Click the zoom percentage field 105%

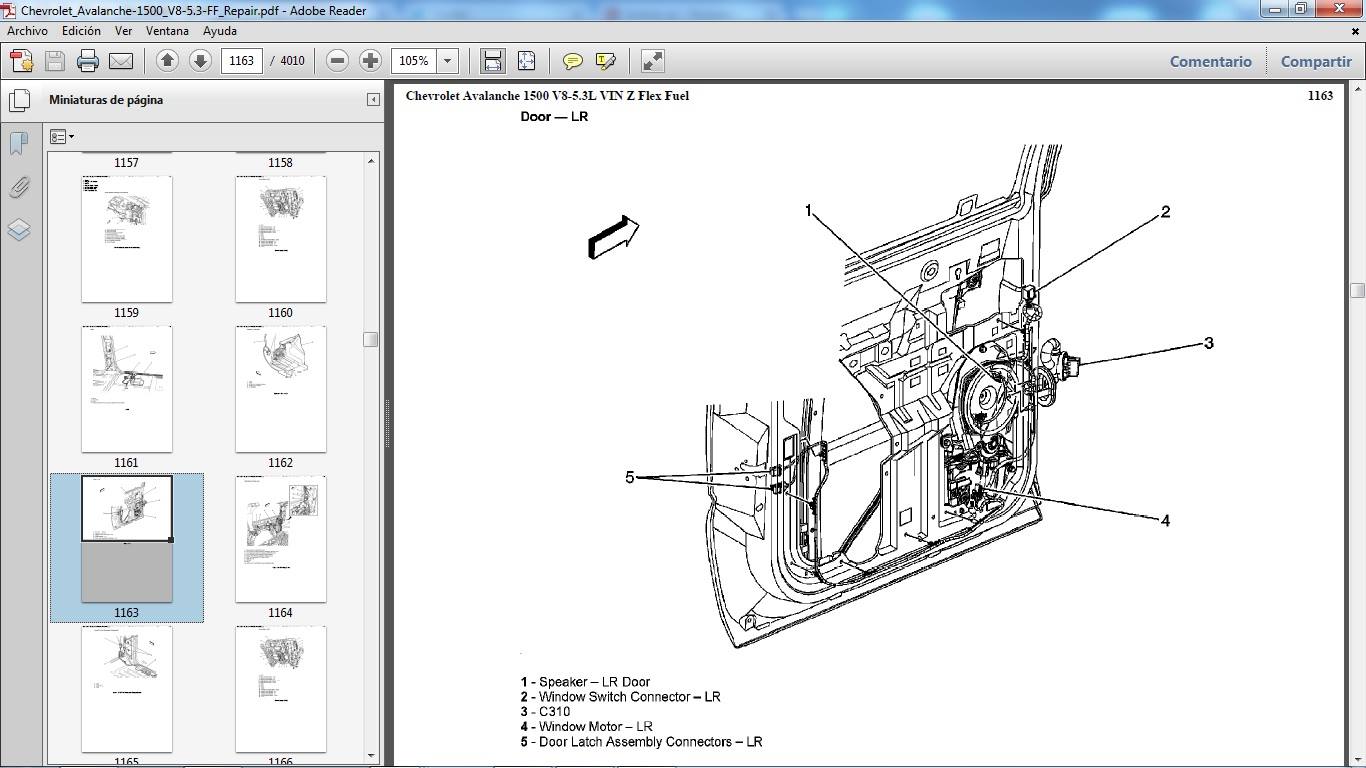414,61
